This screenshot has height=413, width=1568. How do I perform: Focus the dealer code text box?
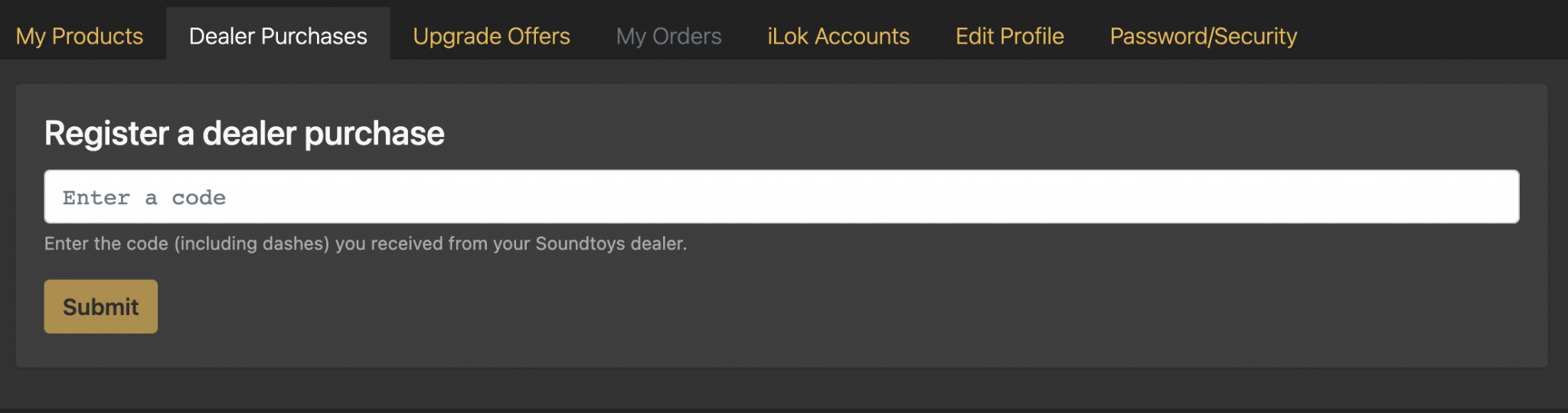coord(781,197)
